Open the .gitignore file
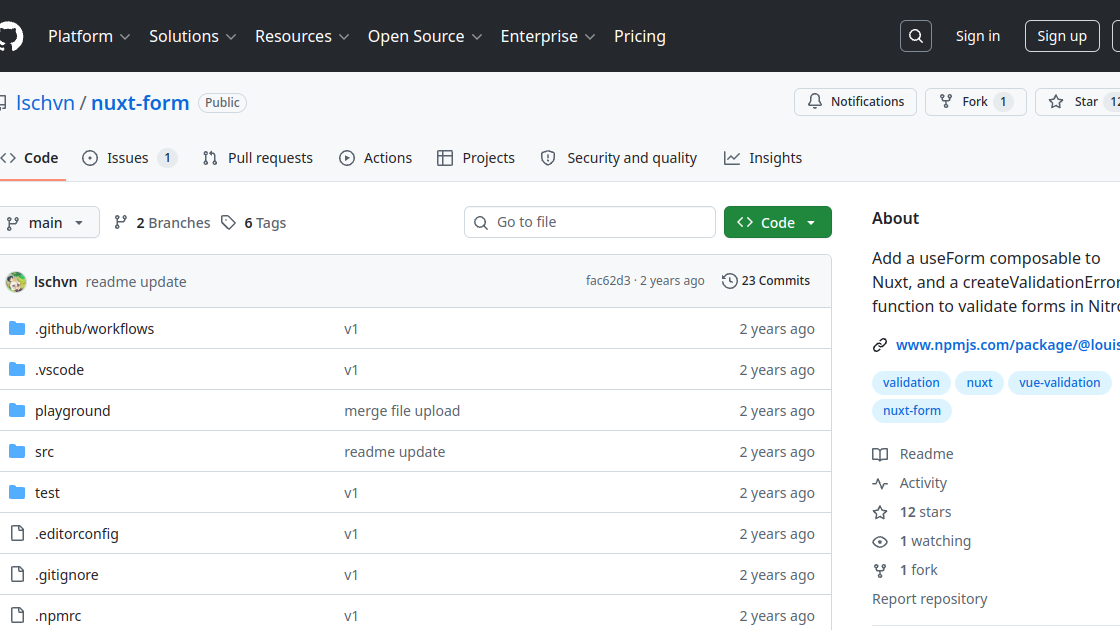Screen dimensions: 1120x630 pyautogui.click(x=66, y=575)
